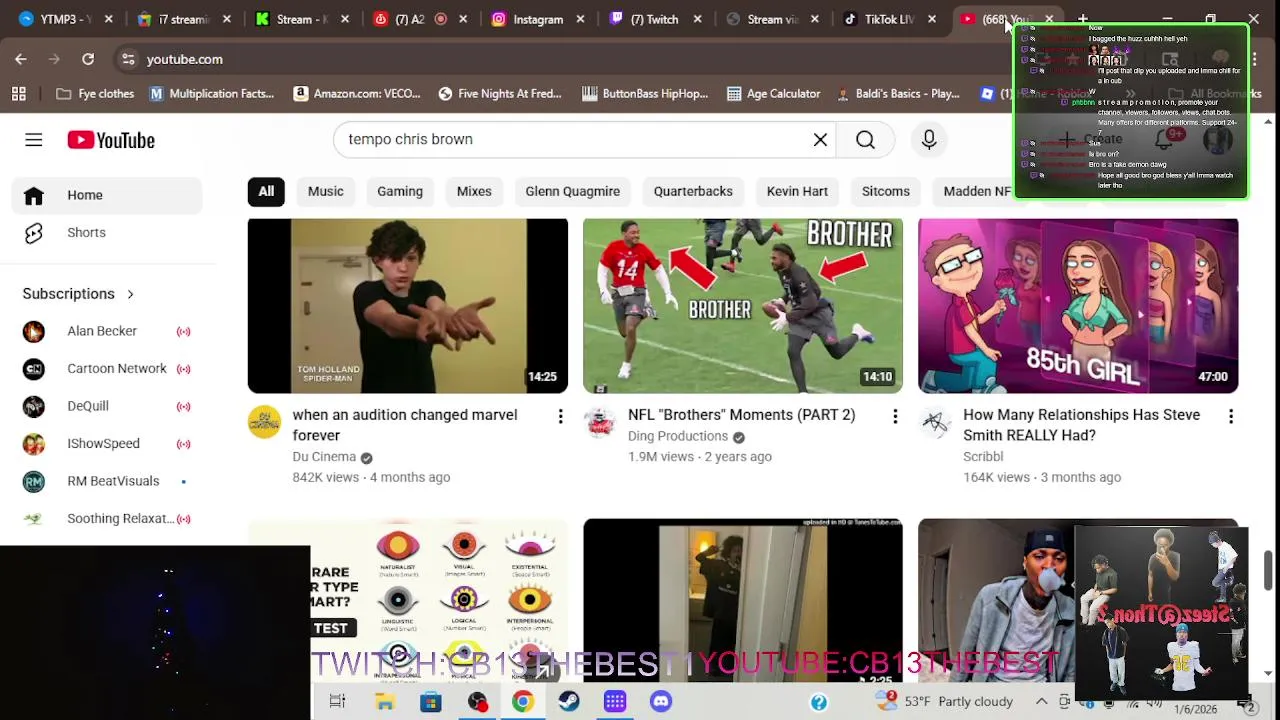Open Ding Productions channel avatar

click(x=600, y=422)
